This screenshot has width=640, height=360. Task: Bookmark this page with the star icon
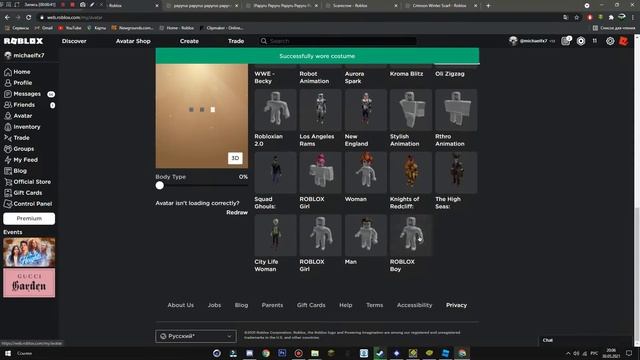click(577, 18)
